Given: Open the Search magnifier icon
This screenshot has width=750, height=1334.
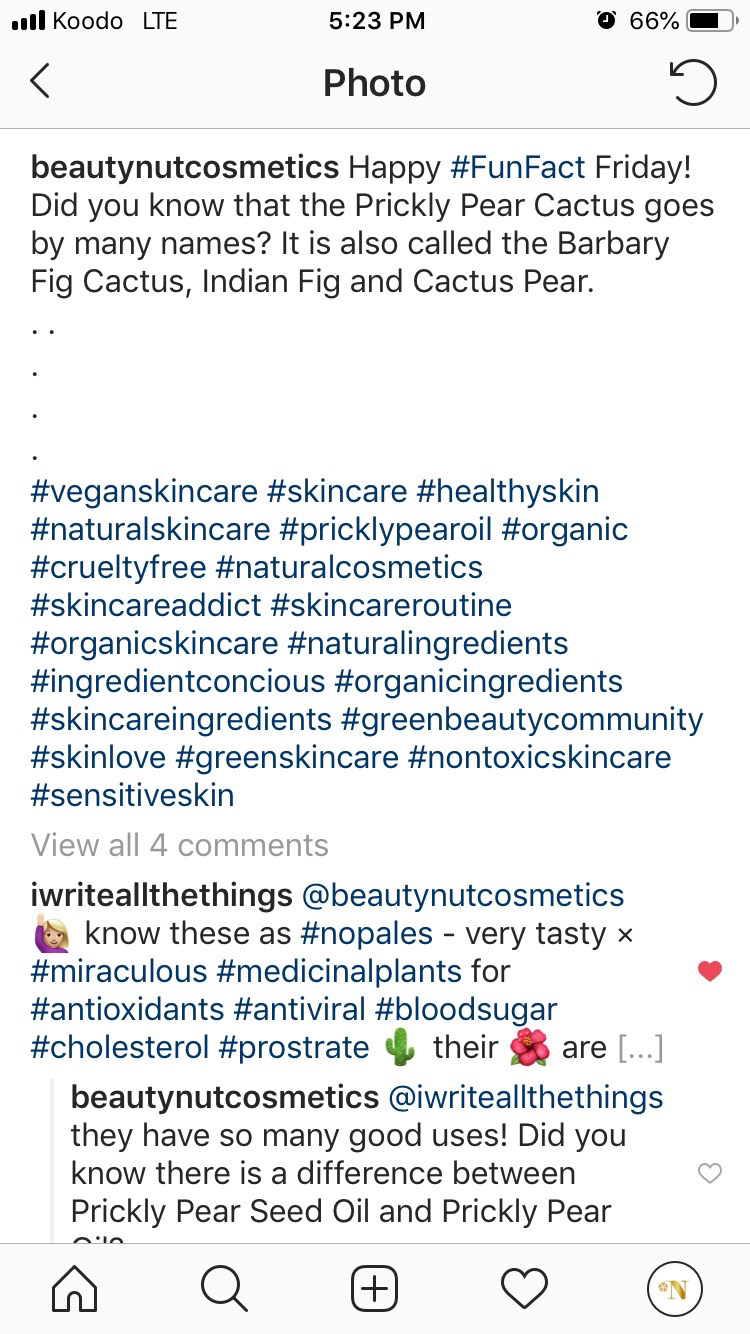Looking at the screenshot, I should click(x=224, y=1288).
